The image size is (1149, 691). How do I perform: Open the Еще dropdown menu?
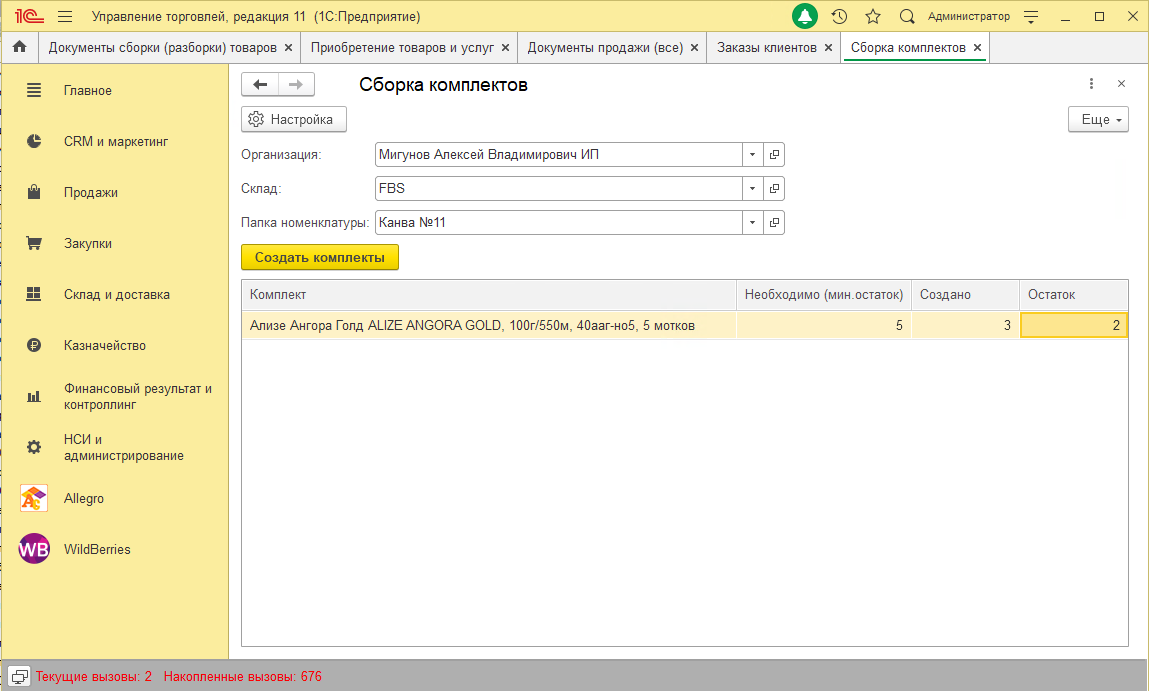(1098, 119)
